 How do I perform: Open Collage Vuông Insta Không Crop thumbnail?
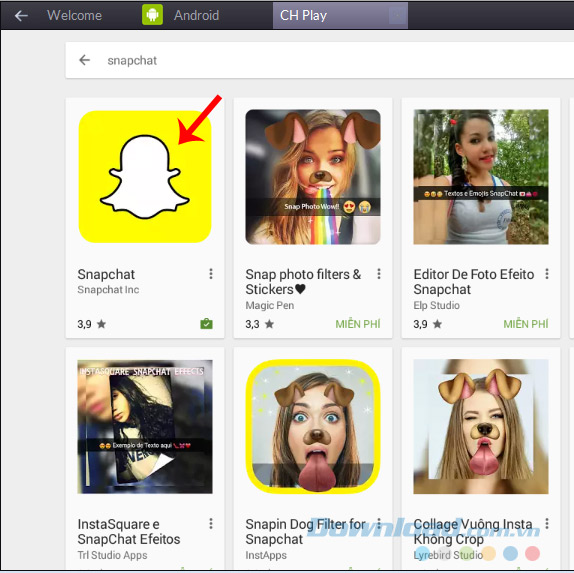(481, 427)
